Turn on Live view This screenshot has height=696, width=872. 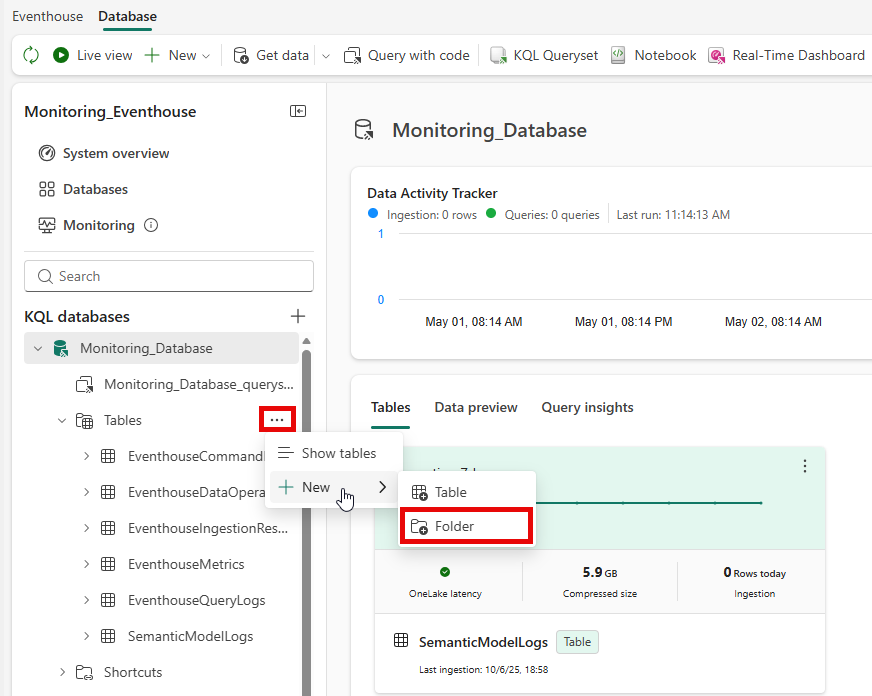[x=93, y=56]
